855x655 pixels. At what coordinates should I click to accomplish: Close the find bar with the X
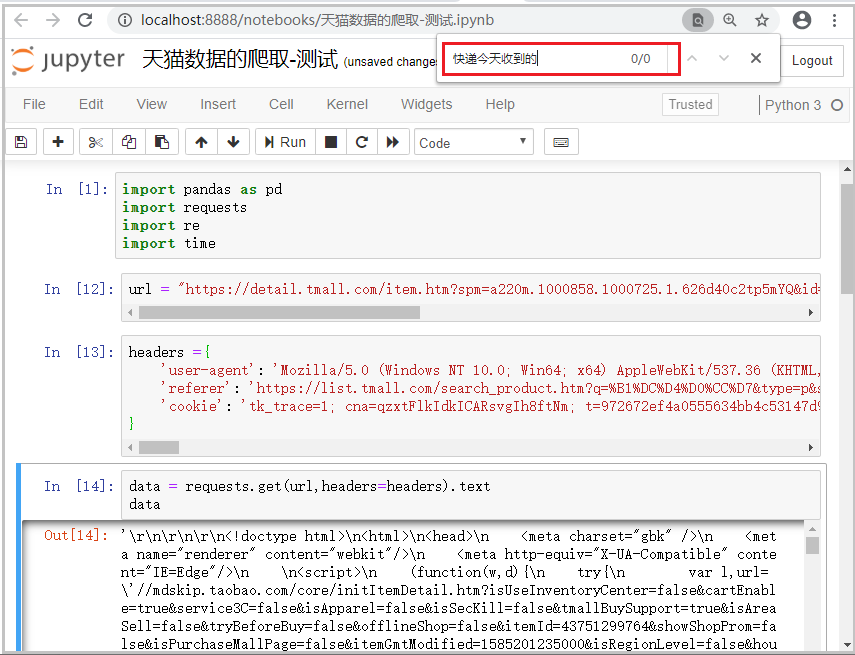755,58
